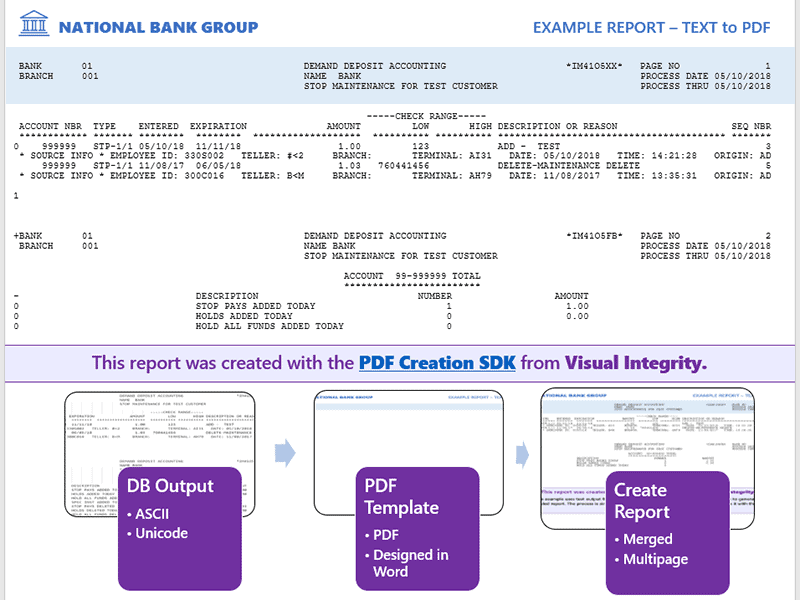Click the DESCRIPTION OR REASON column header
800x600 pixels.
tap(557, 126)
